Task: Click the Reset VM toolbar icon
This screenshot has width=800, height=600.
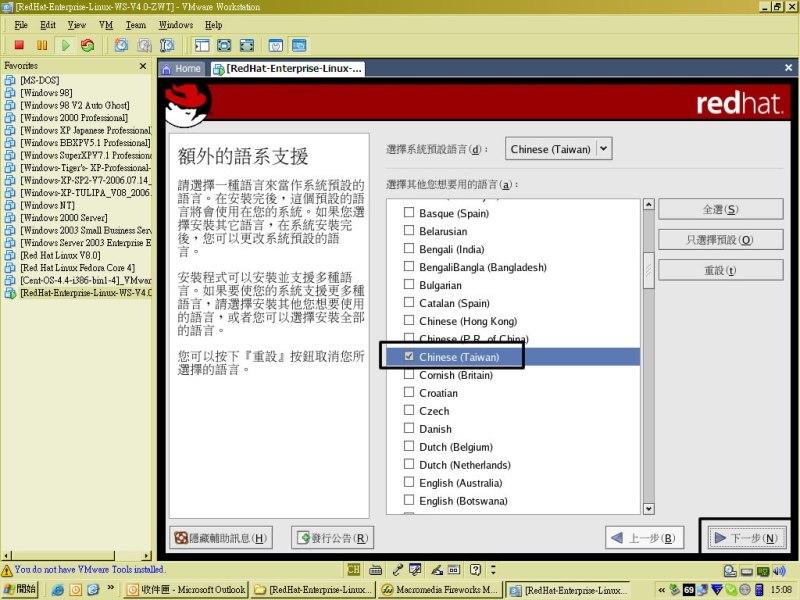Action: [x=88, y=45]
